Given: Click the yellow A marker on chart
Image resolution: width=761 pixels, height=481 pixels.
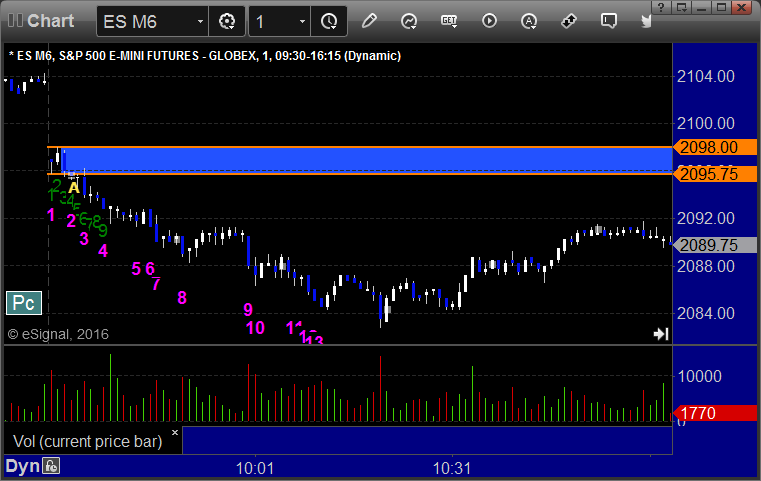Looking at the screenshot, I should [x=74, y=187].
